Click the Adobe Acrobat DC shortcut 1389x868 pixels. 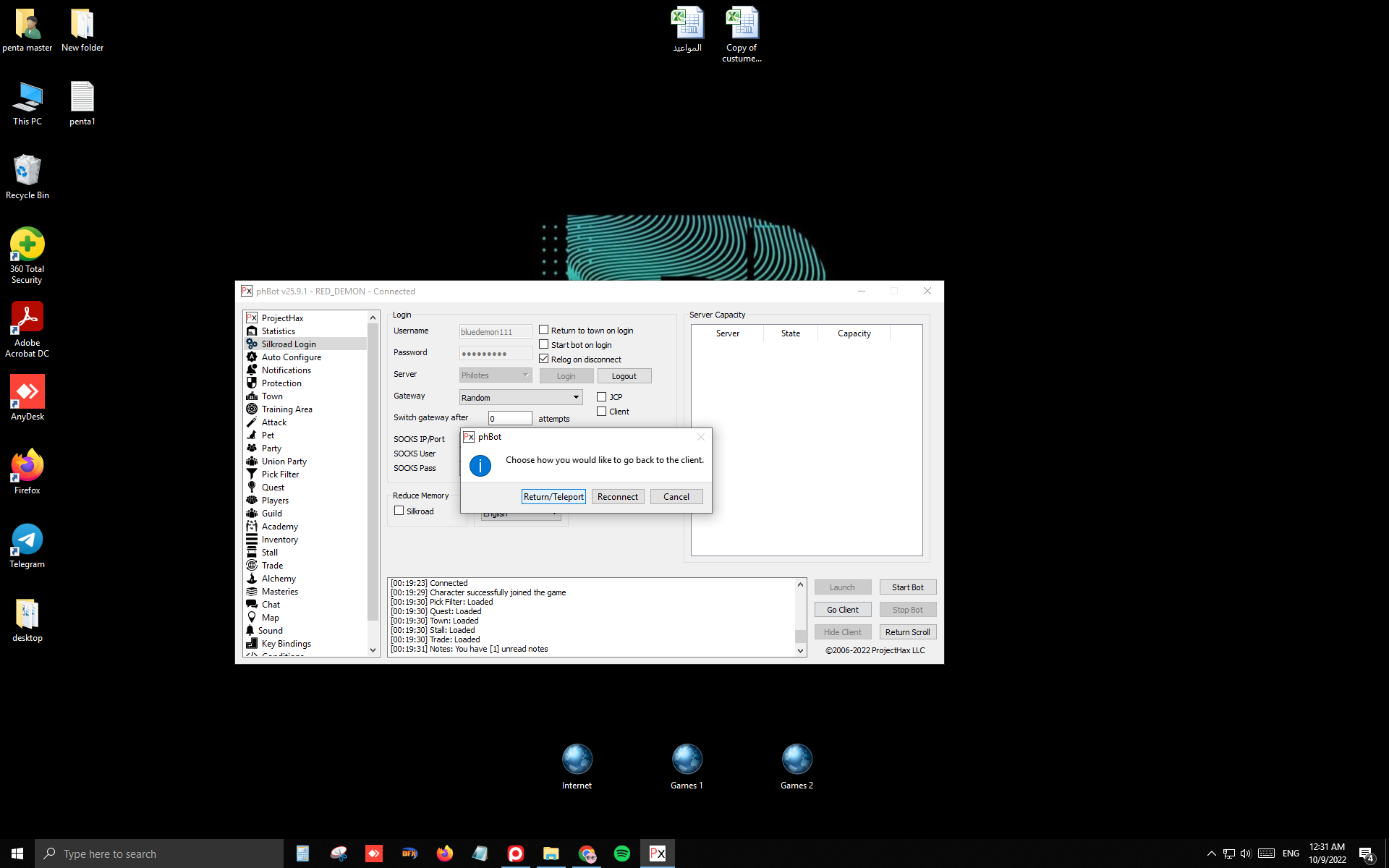(27, 318)
